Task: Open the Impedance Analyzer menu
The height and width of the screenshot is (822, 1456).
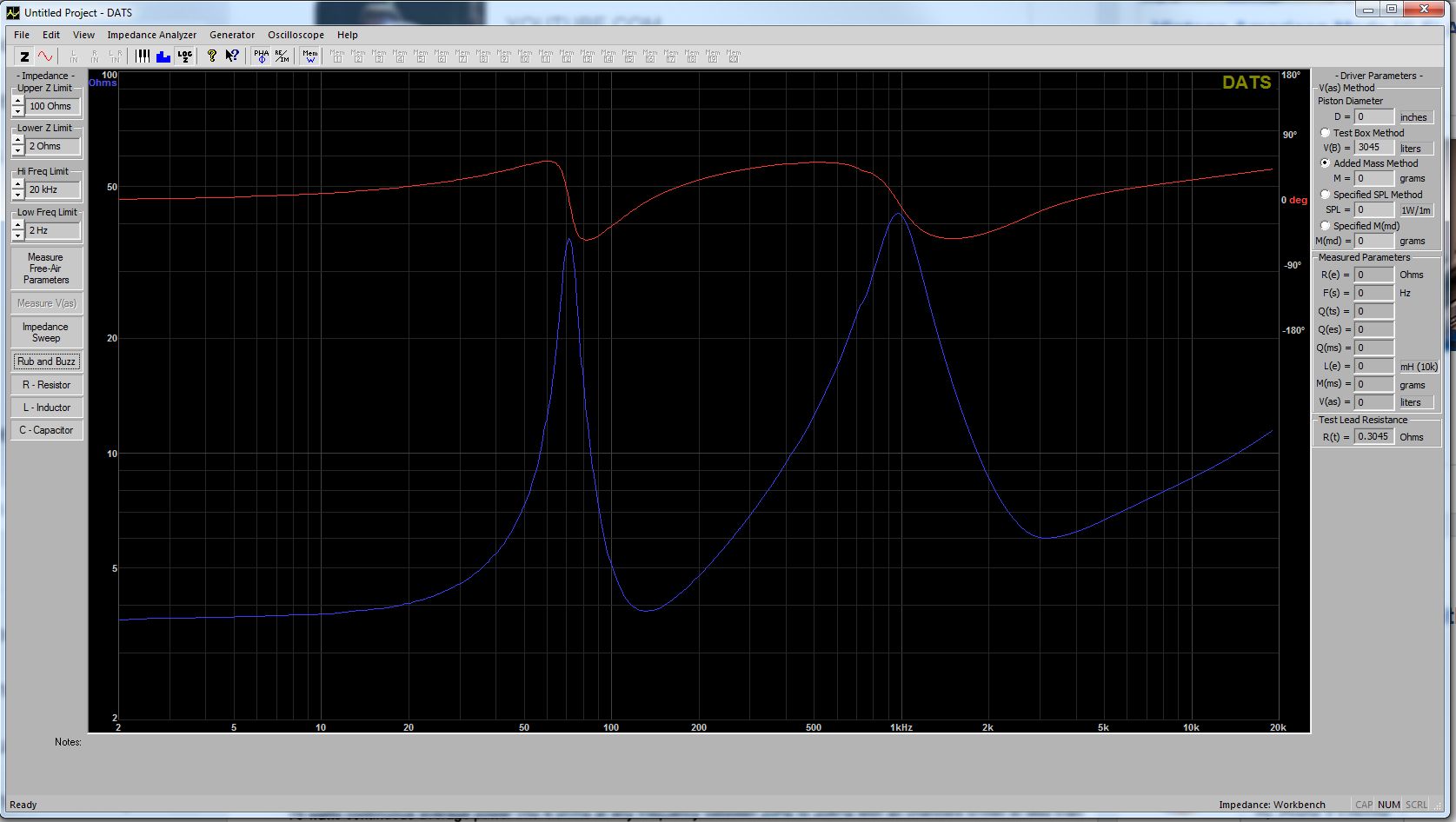Action: pos(152,35)
